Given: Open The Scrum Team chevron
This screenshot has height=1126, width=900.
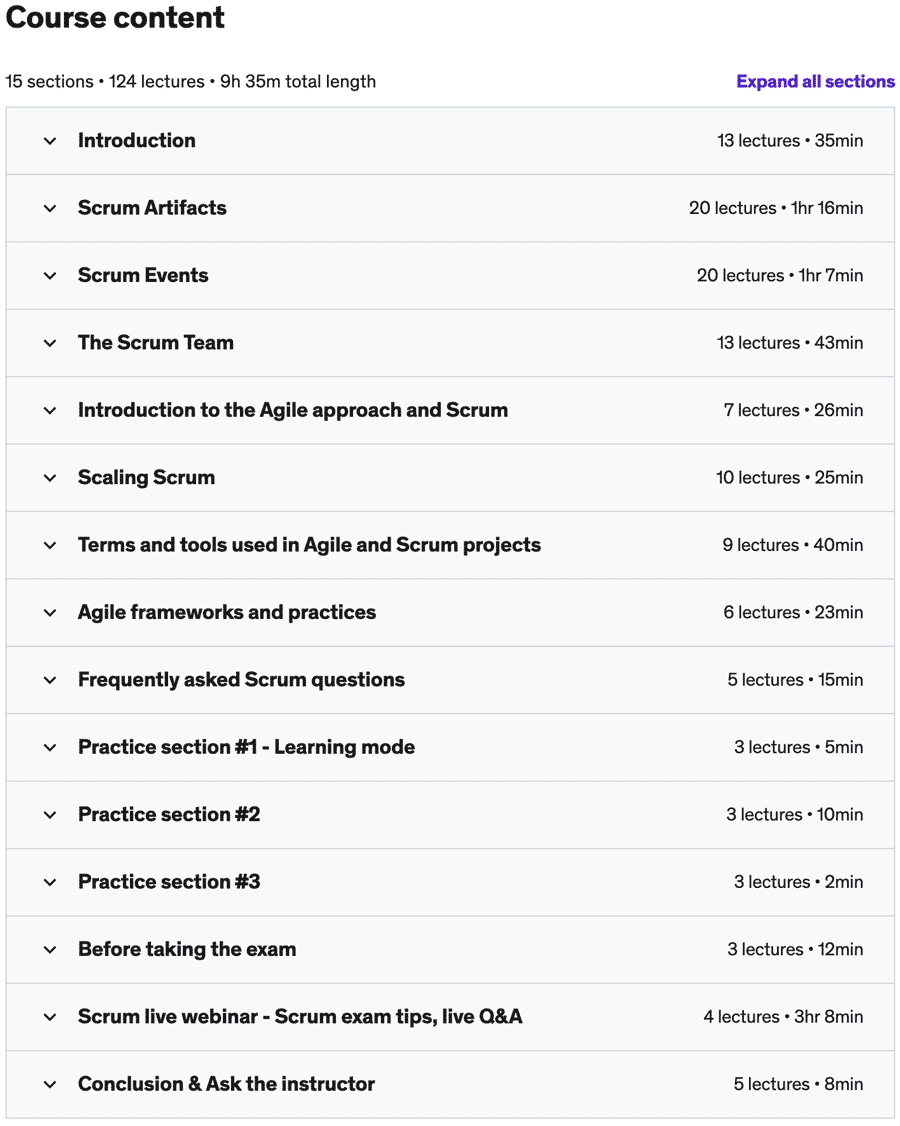Looking at the screenshot, I should pyautogui.click(x=50, y=343).
